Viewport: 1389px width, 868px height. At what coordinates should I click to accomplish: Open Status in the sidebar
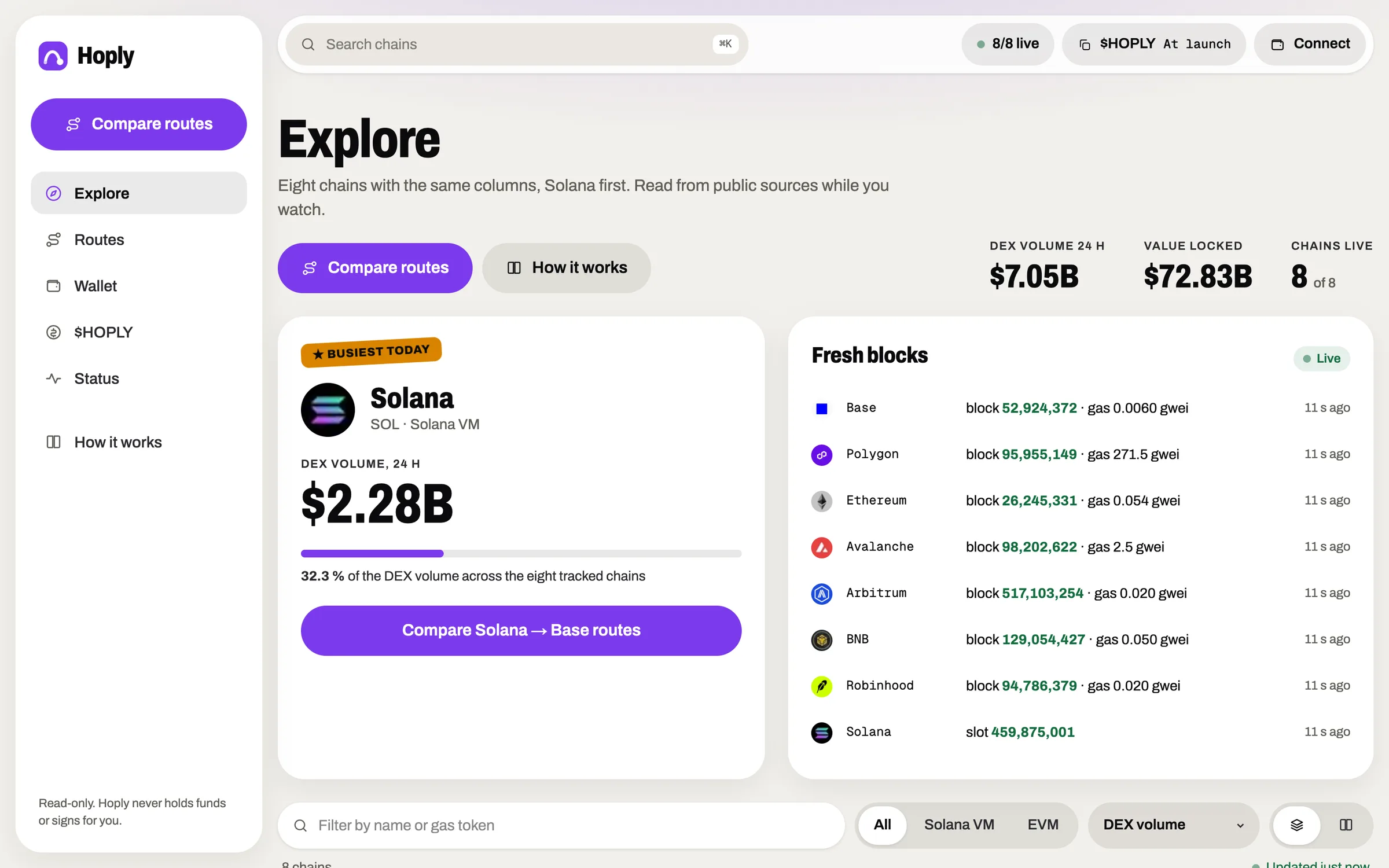coord(139,378)
